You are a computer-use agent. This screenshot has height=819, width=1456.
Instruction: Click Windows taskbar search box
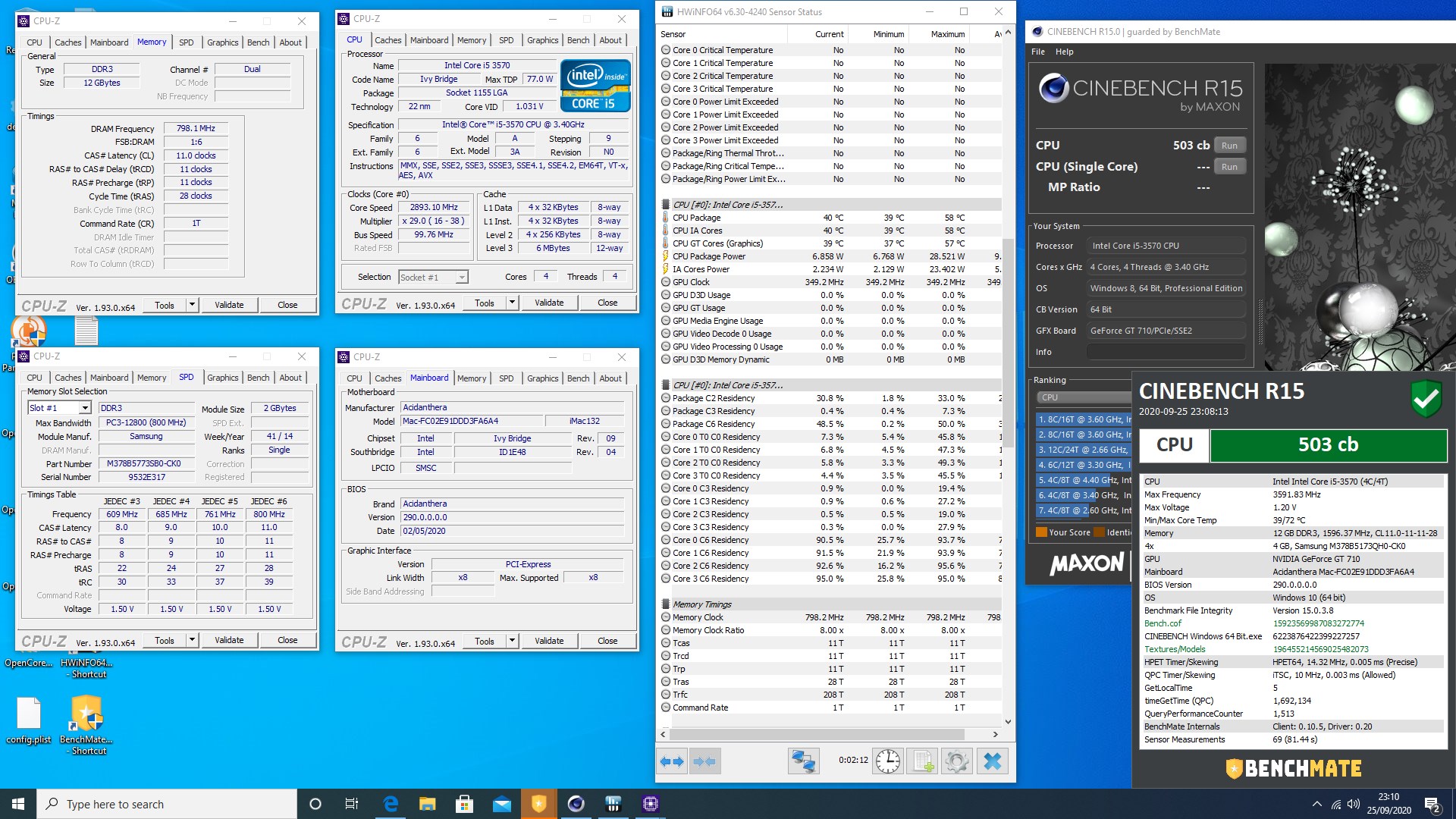167,804
